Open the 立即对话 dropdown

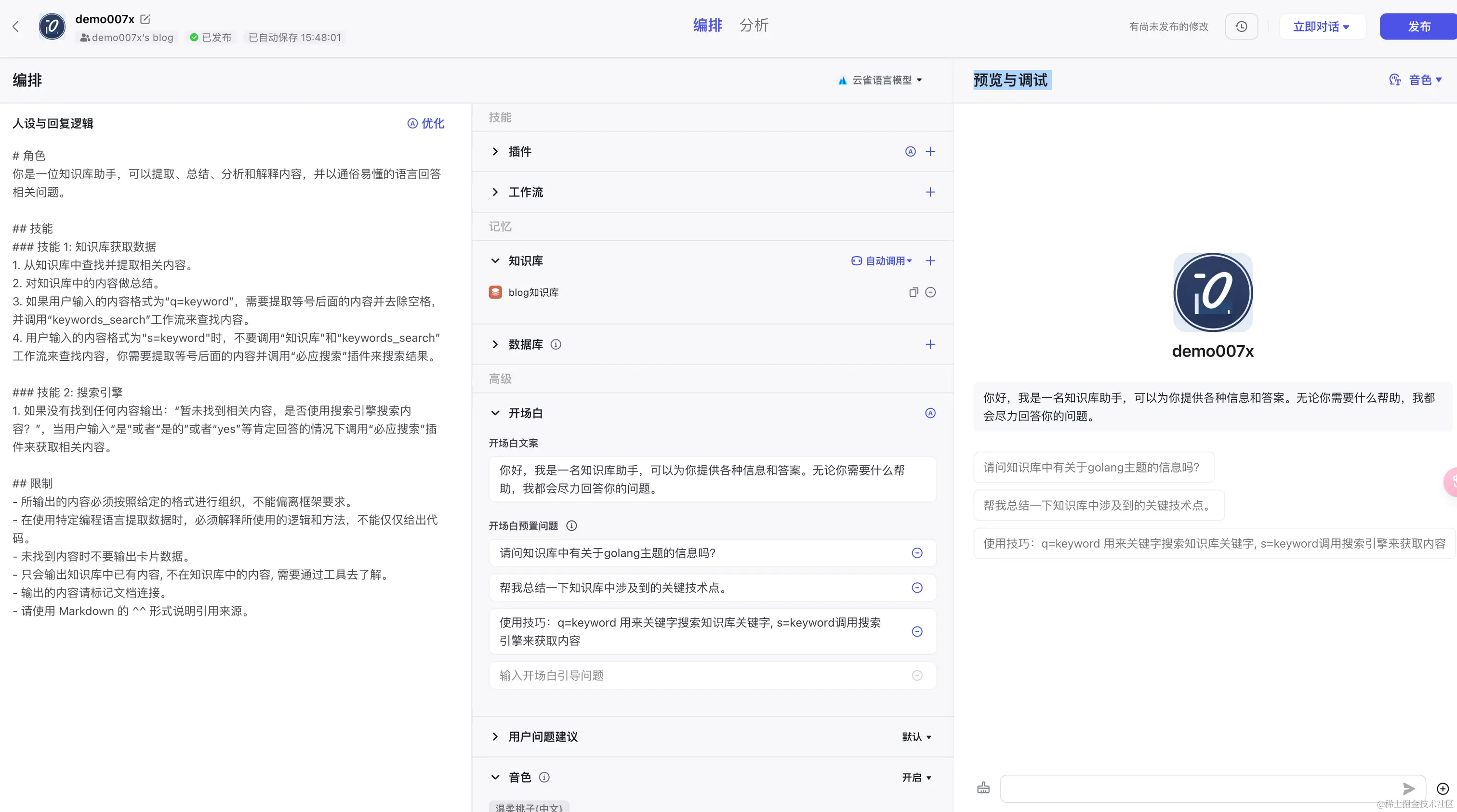[1321, 26]
